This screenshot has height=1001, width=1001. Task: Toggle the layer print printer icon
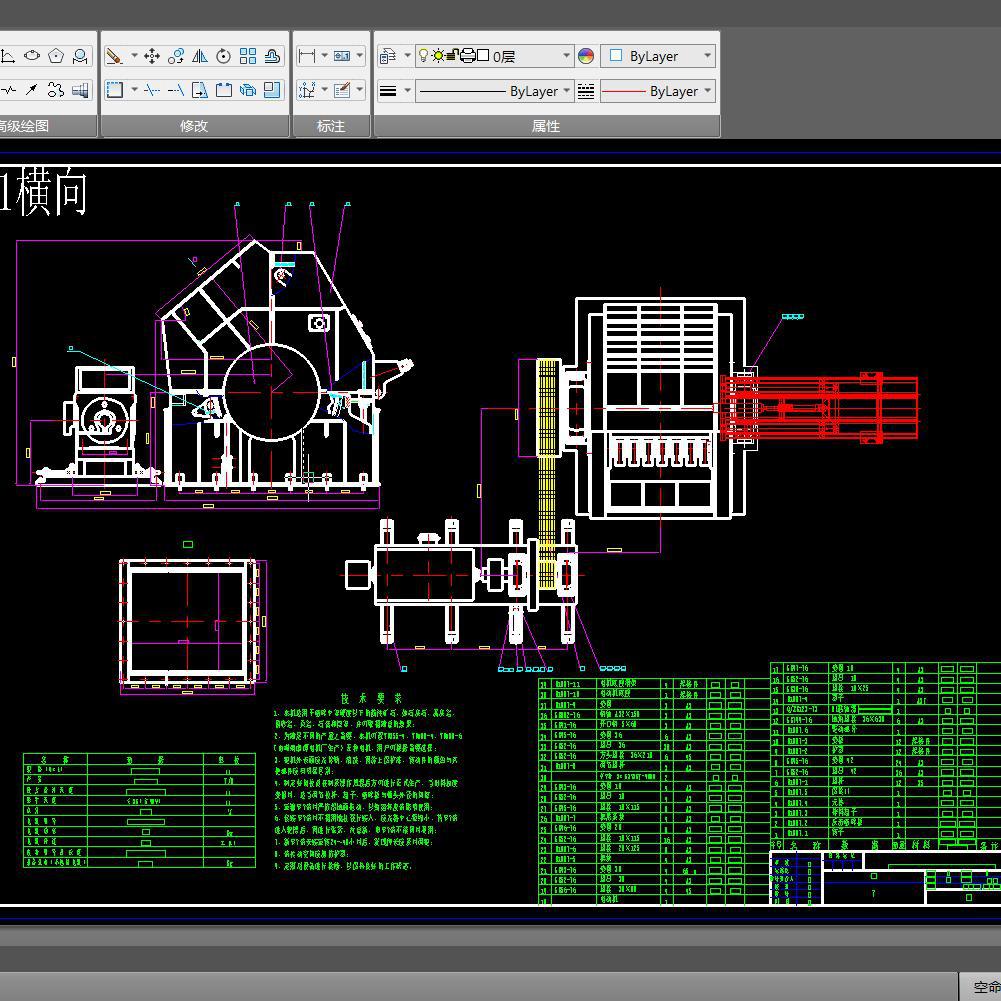[x=467, y=56]
